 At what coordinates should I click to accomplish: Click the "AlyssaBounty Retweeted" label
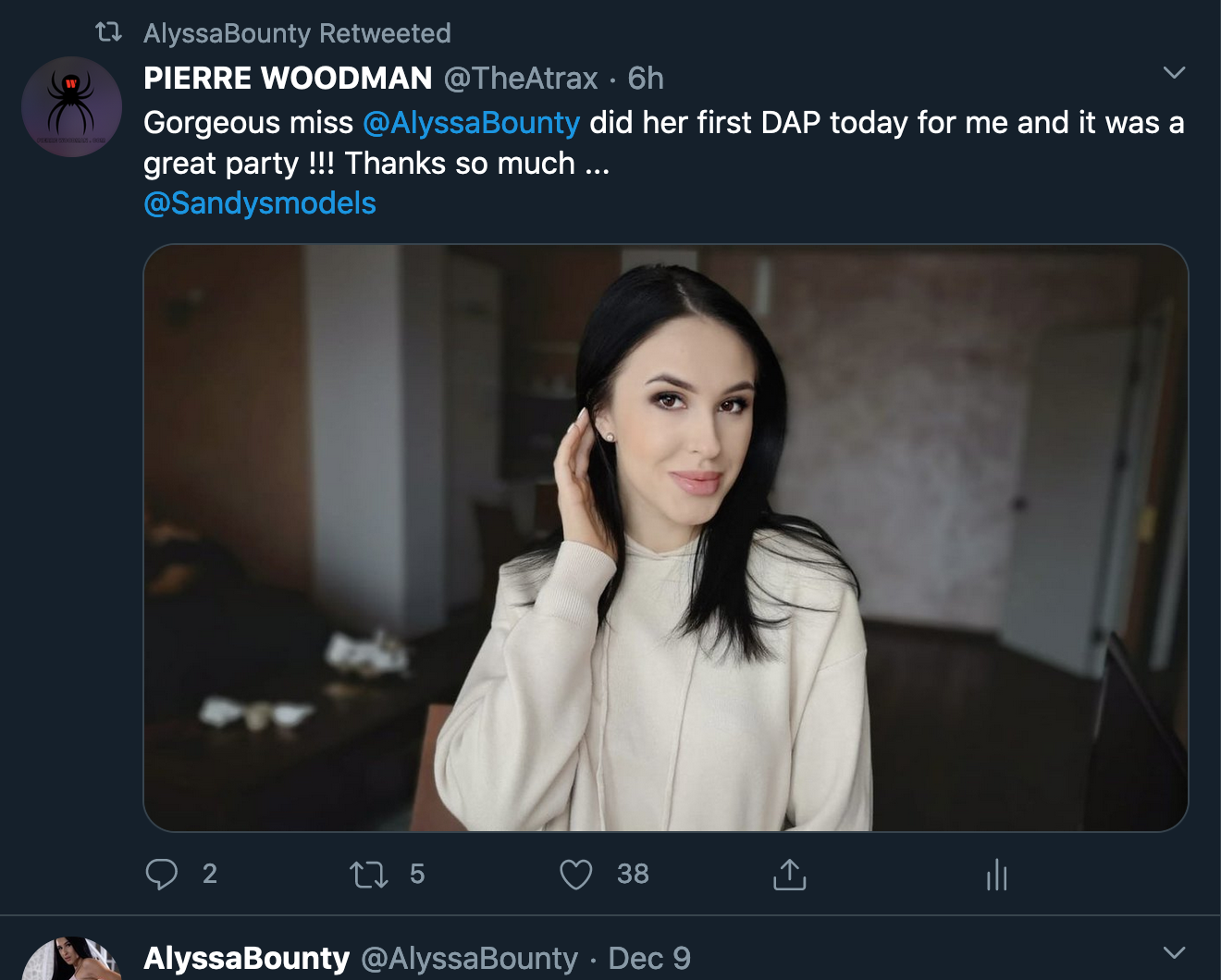(x=297, y=33)
